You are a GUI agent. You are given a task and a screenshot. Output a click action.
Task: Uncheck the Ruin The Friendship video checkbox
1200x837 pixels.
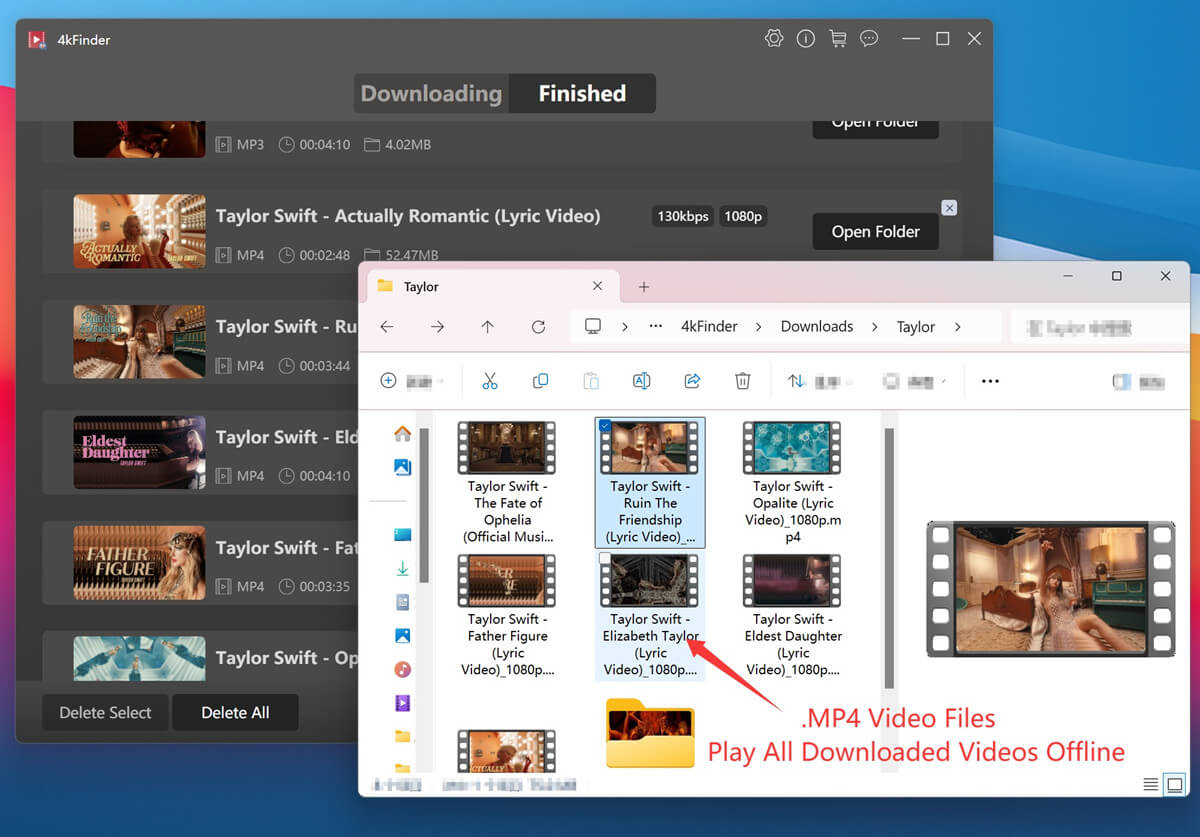[x=607, y=425]
